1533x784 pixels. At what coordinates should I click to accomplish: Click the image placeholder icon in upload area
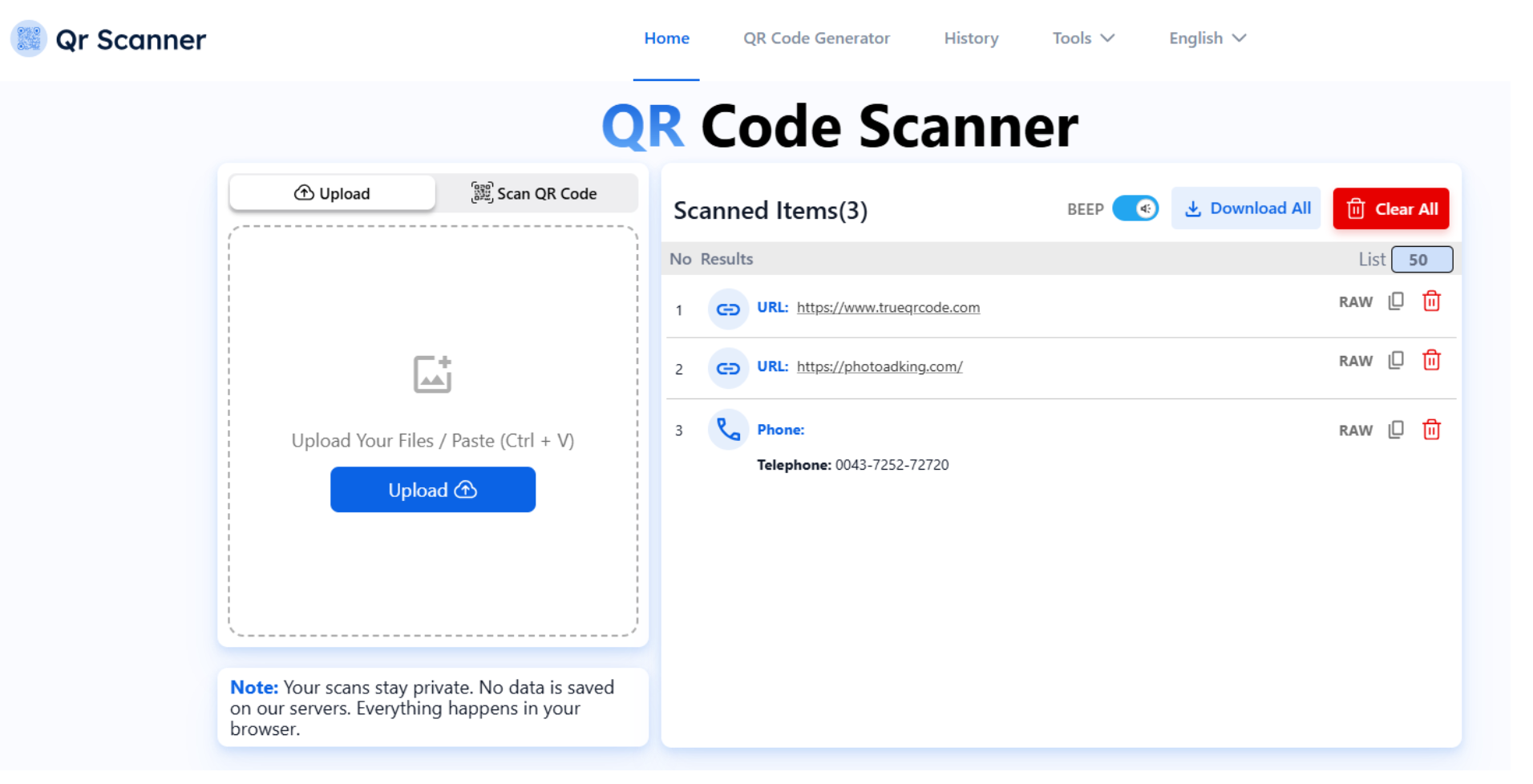click(432, 374)
